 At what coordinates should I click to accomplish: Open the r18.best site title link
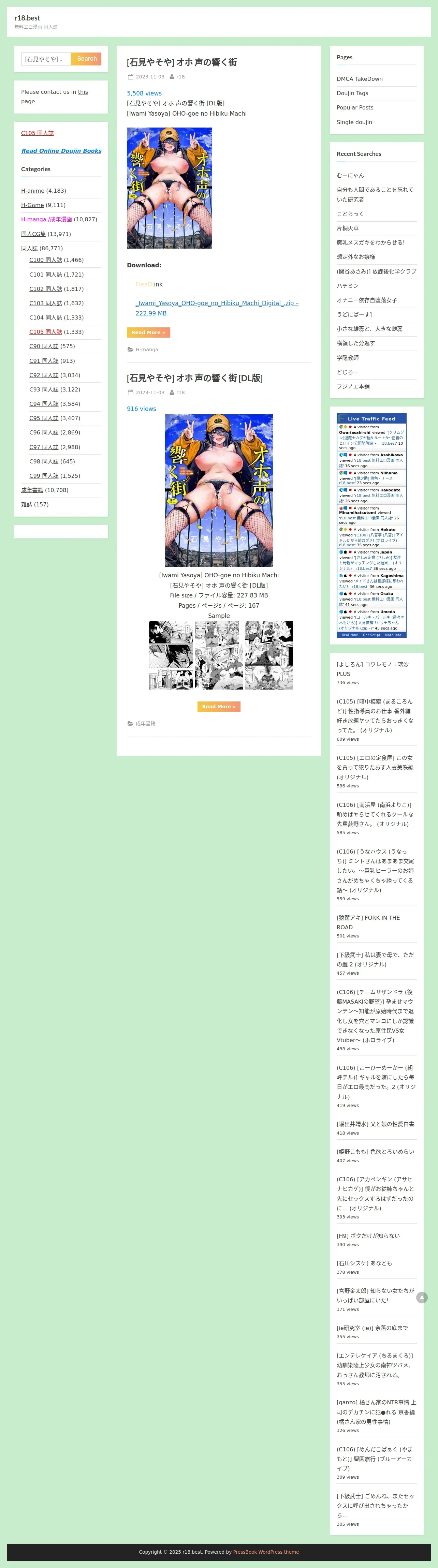pos(27,18)
